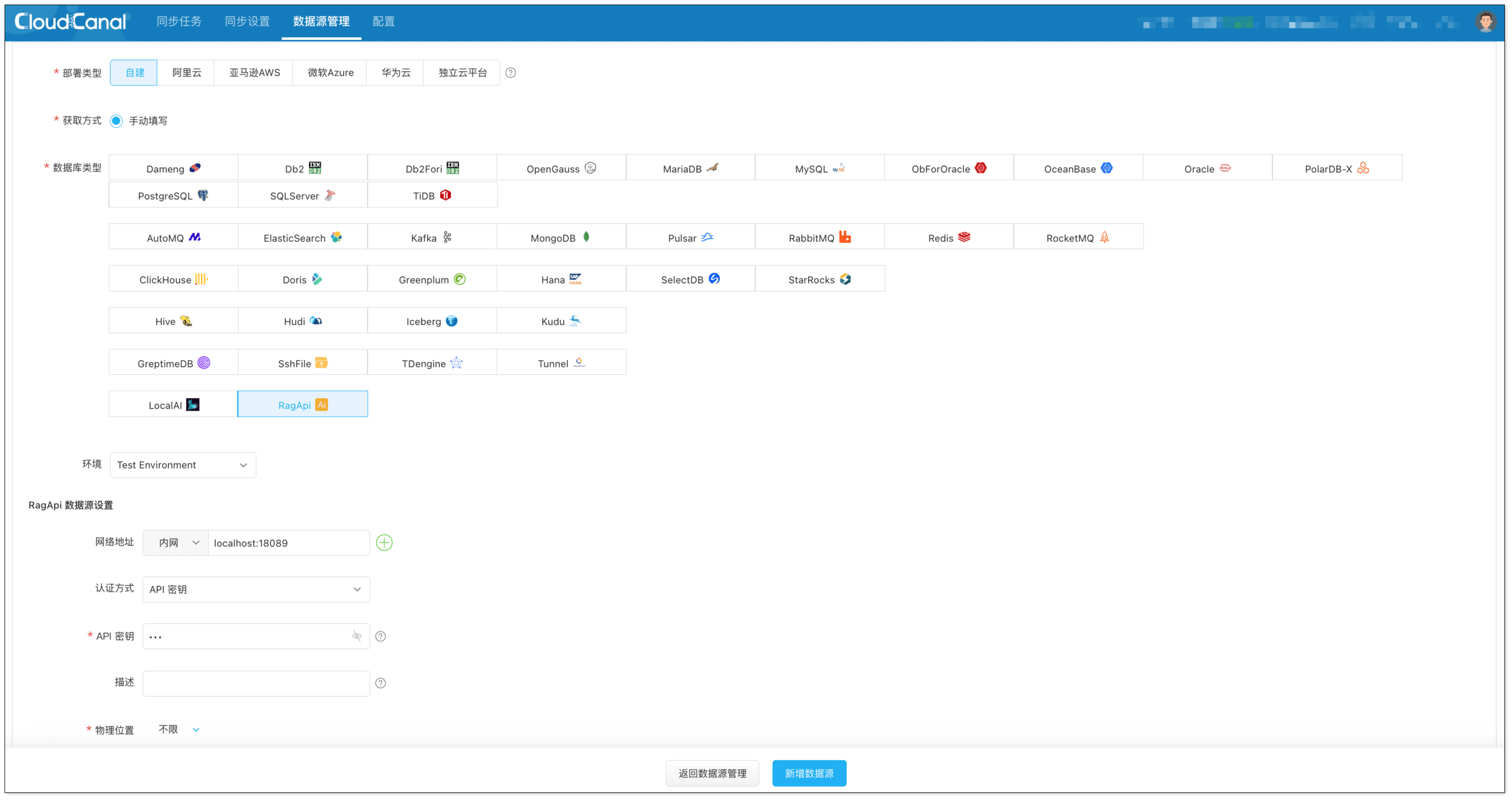Click help icon next to 描述 field
The height and width of the screenshot is (800, 1512).
click(380, 683)
